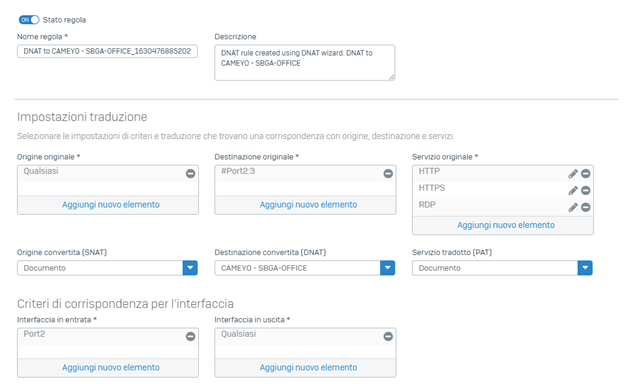Viewport: 640px width, 384px height.
Task: Add new element under Servizio originale
Action: [506, 225]
